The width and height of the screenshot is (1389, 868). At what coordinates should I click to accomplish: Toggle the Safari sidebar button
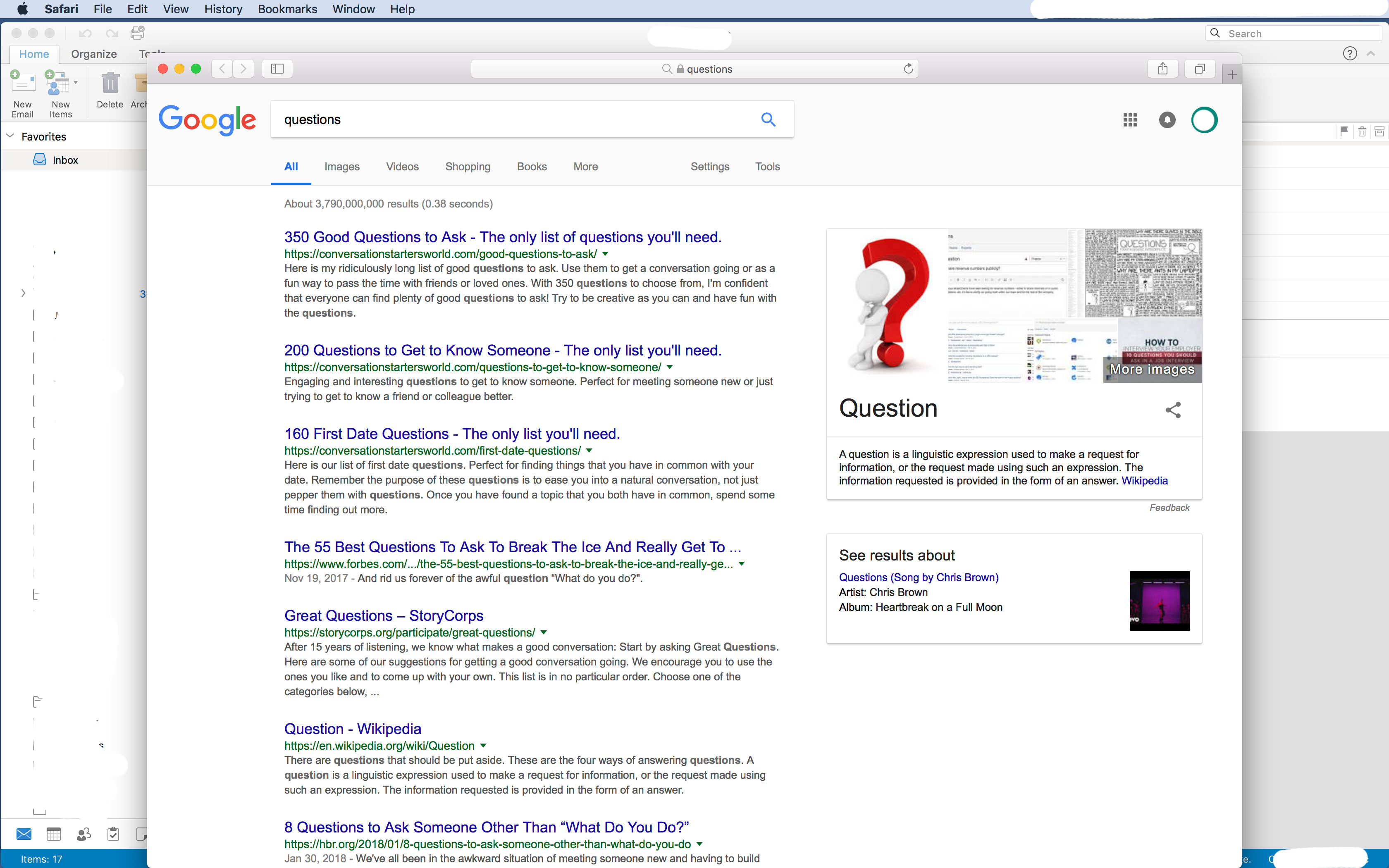277,69
